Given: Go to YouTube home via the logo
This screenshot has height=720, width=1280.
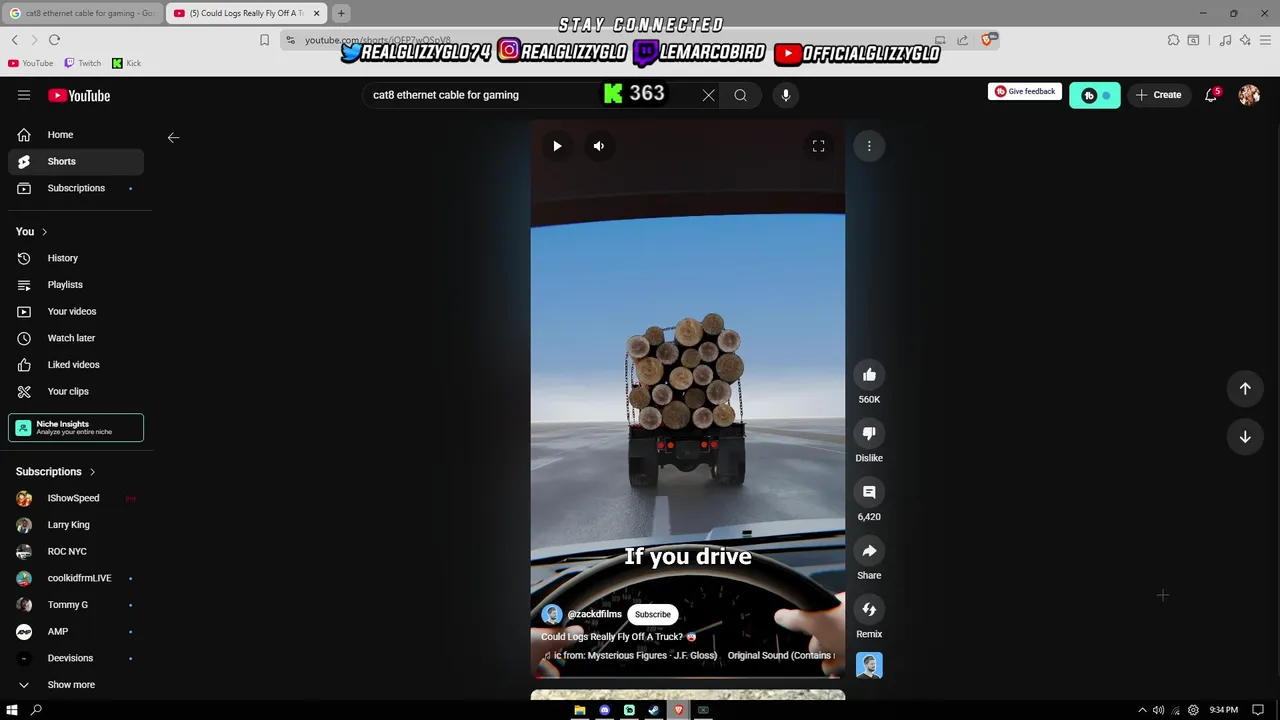Looking at the screenshot, I should tap(79, 96).
